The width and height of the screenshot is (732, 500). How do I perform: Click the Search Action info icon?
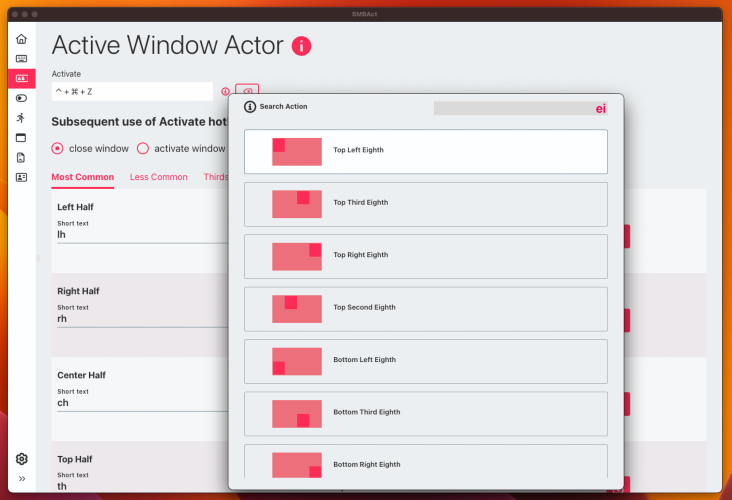(x=250, y=107)
